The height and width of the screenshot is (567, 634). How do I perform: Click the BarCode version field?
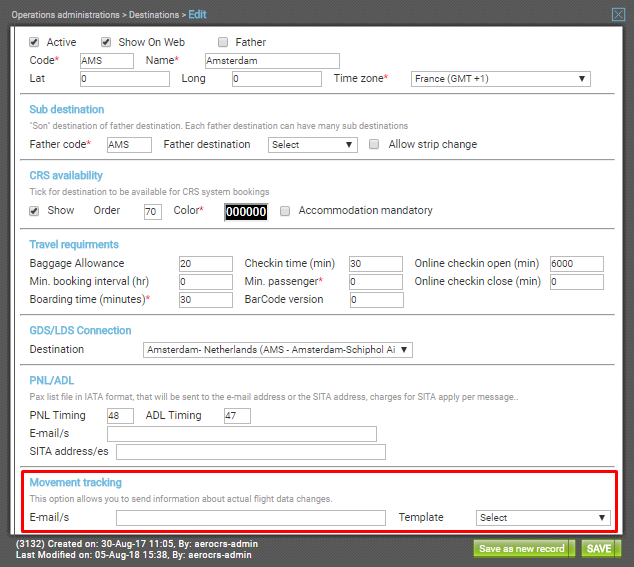tap(377, 300)
